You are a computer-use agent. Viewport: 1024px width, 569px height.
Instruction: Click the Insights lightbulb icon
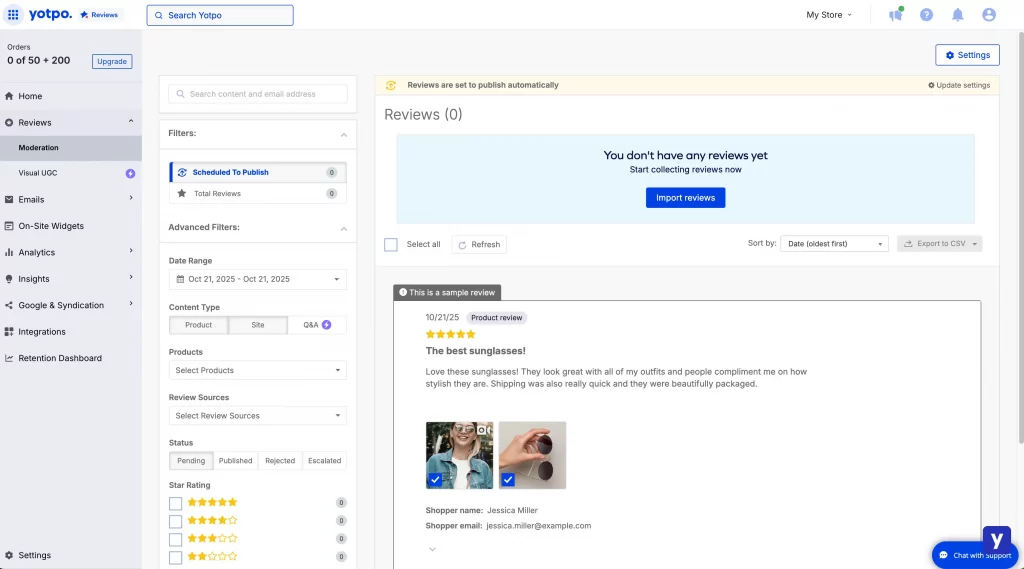9,279
